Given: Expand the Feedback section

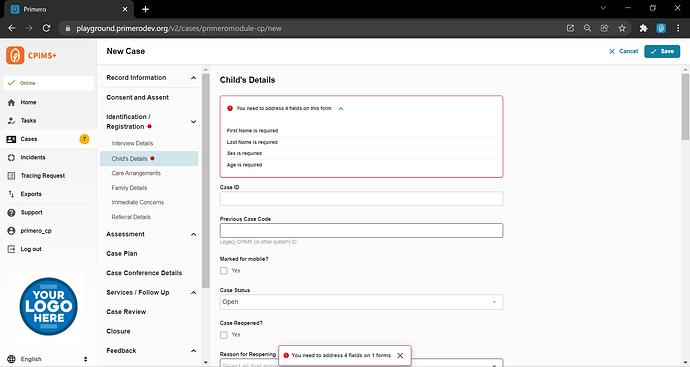Looking at the screenshot, I should pyautogui.click(x=193, y=351).
